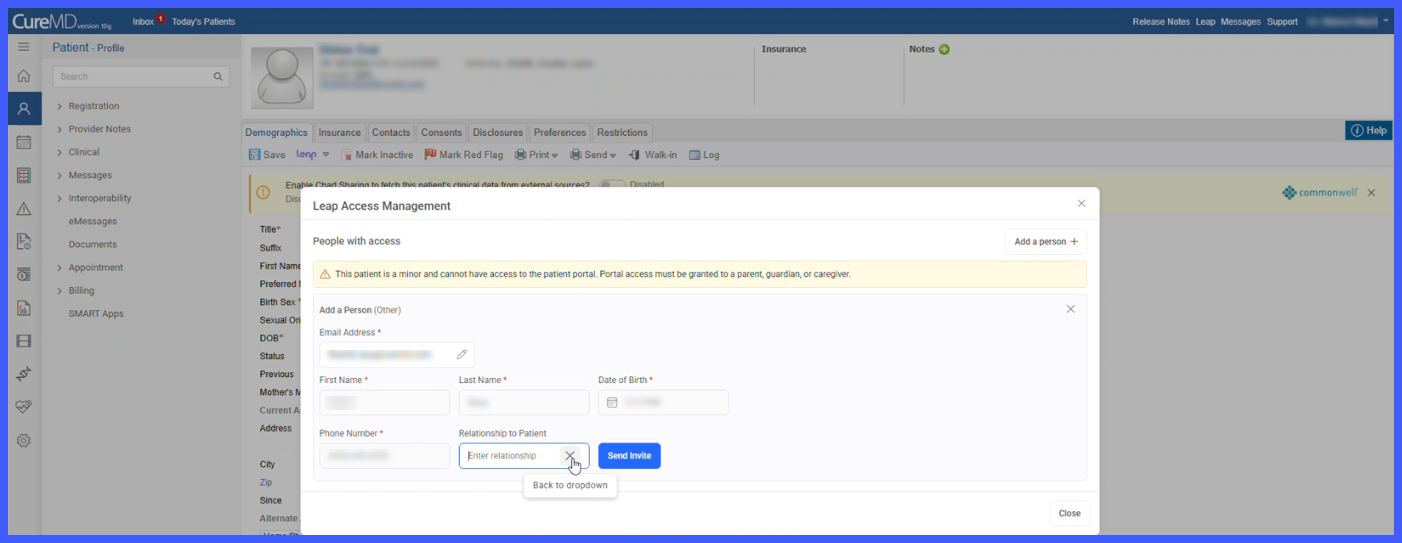Screen dimensions: 1402x543
Task: Click the X back to dropdown icon
Action: click(x=570, y=456)
